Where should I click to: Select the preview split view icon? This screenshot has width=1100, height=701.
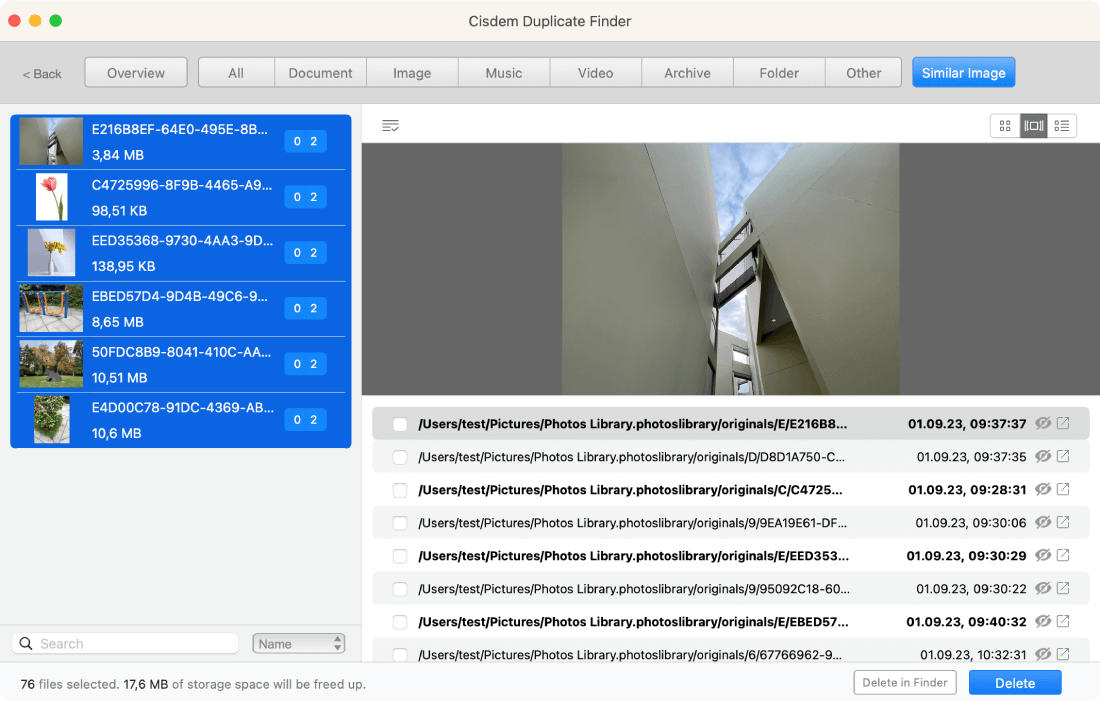pyautogui.click(x=1034, y=126)
